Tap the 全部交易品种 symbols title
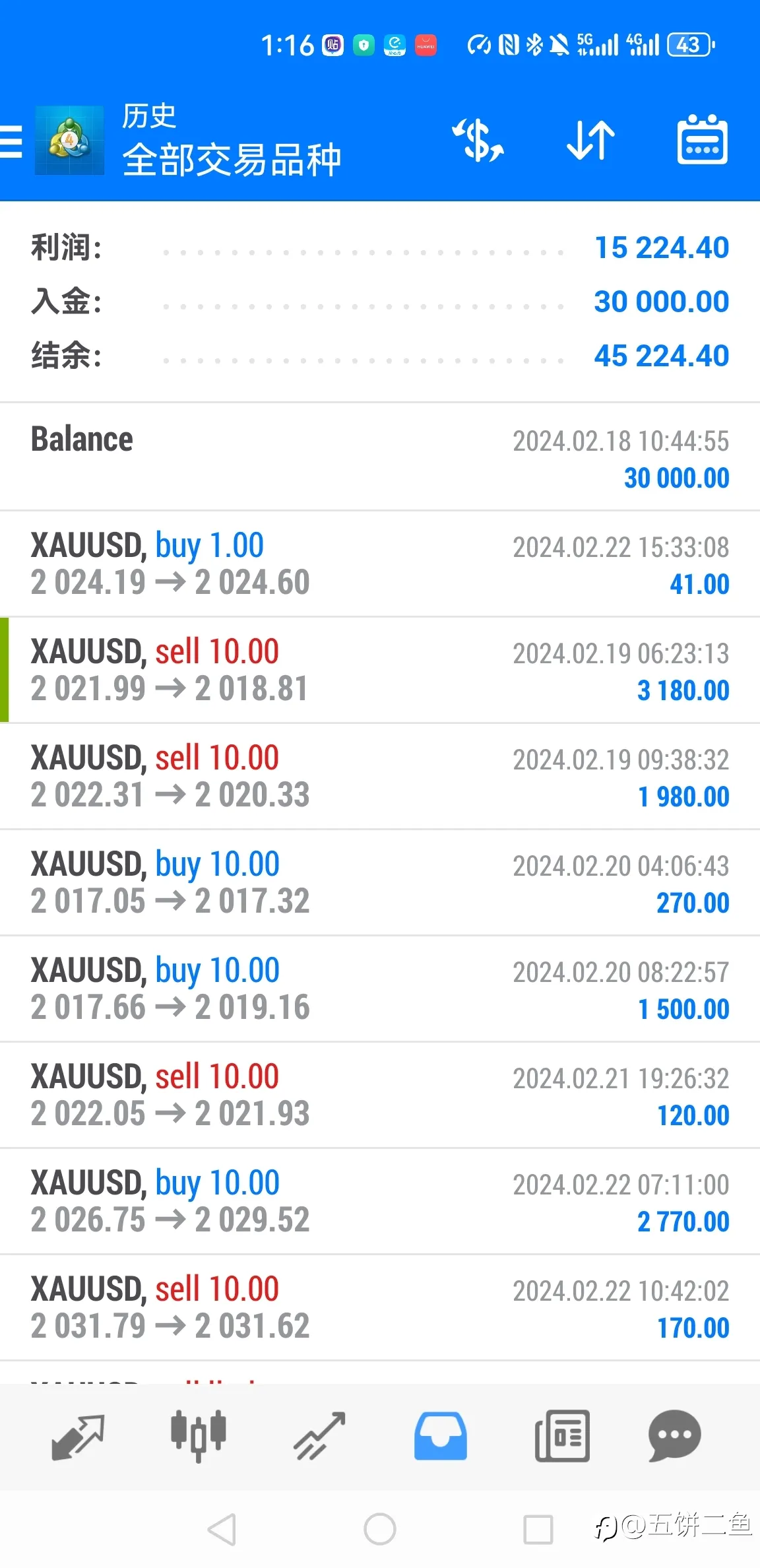The image size is (760, 1568). coord(232,160)
